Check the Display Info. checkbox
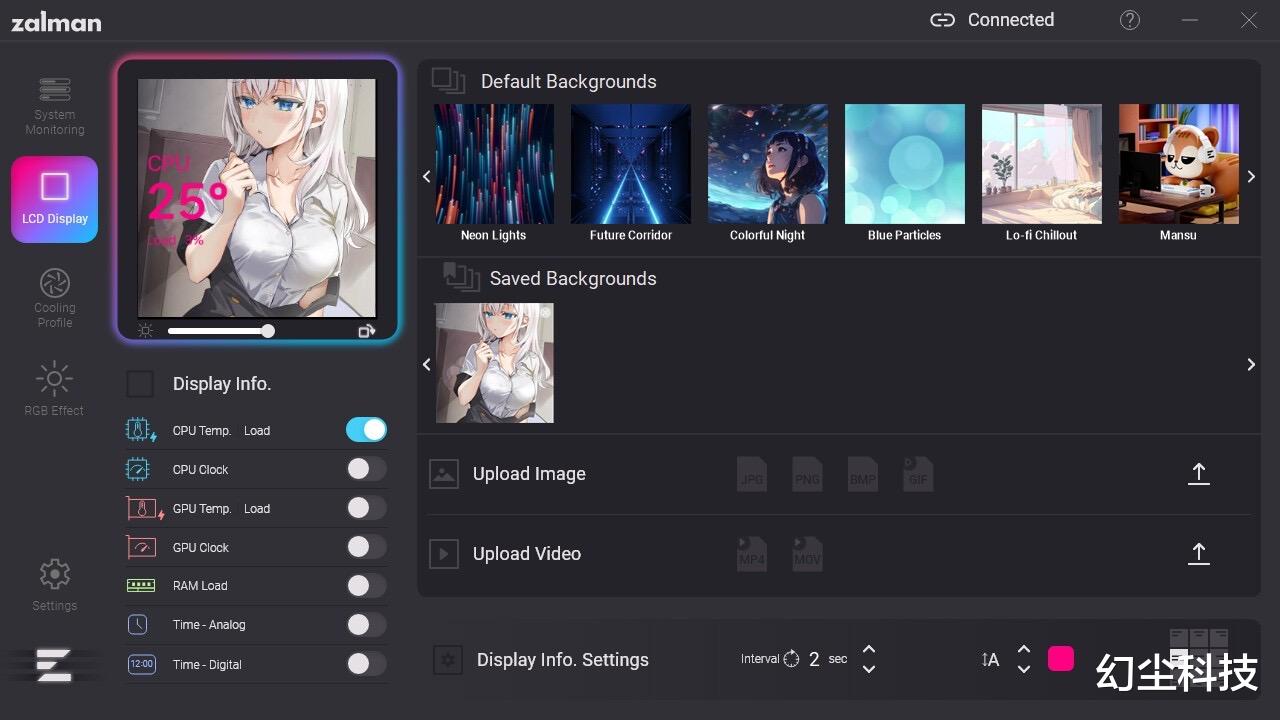The height and width of the screenshot is (720, 1280). click(x=140, y=384)
